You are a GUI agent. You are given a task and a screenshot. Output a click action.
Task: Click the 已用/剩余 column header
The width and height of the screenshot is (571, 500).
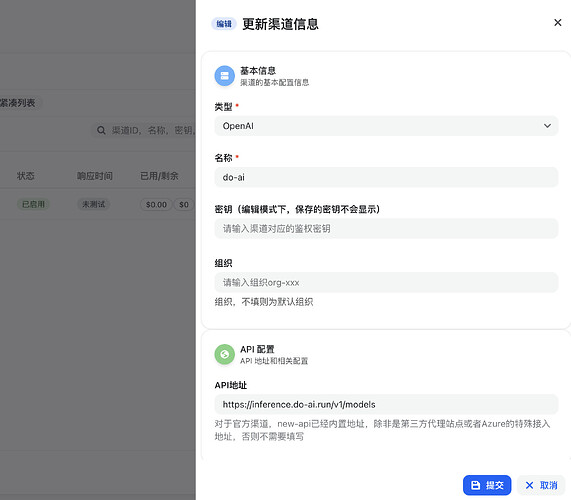[x=159, y=176]
